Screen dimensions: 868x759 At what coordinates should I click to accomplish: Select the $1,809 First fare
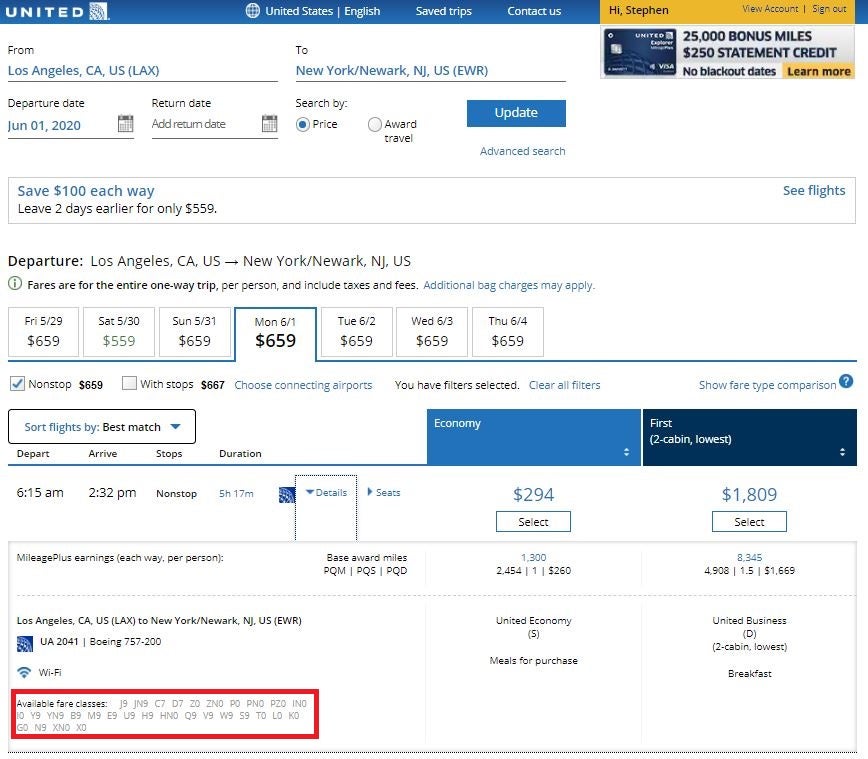coord(749,522)
